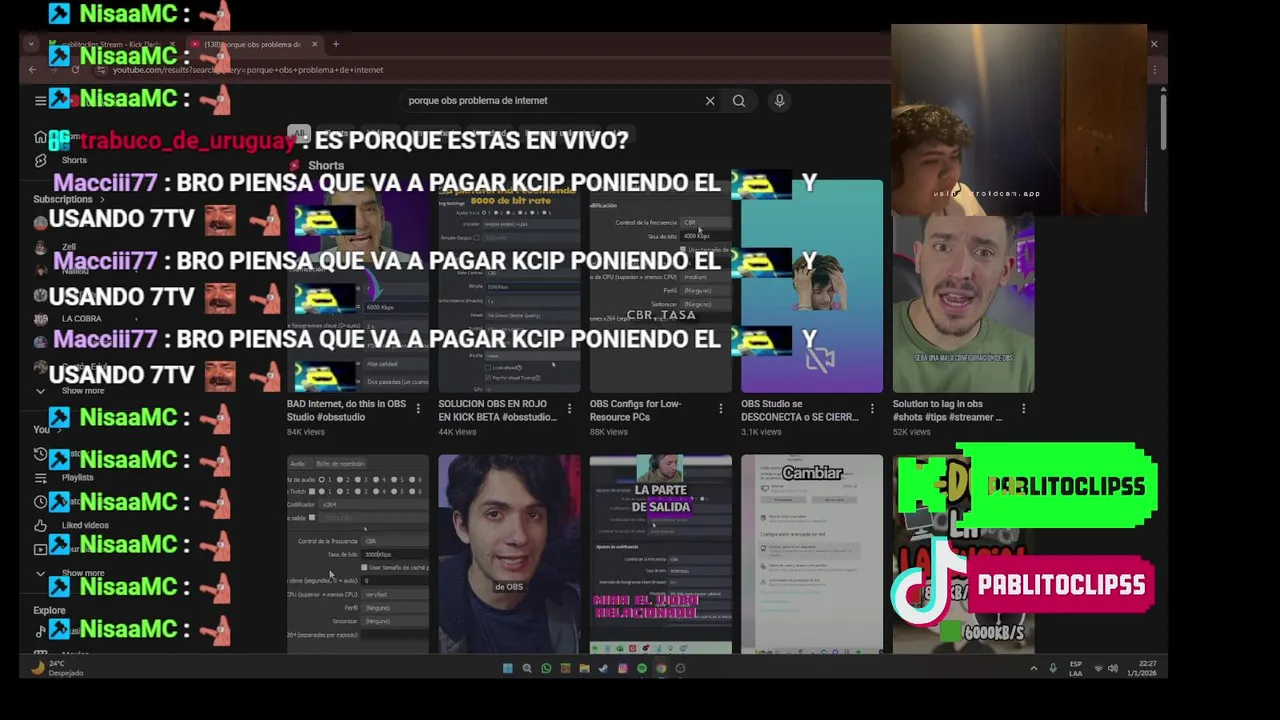Open taskbar search magnifier

527,668
